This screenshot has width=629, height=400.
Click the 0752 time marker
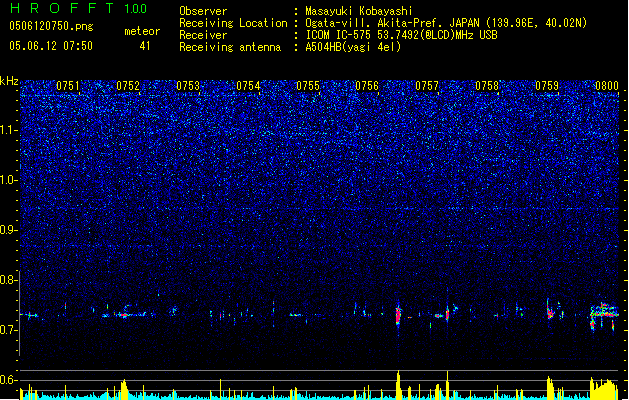pos(128,86)
